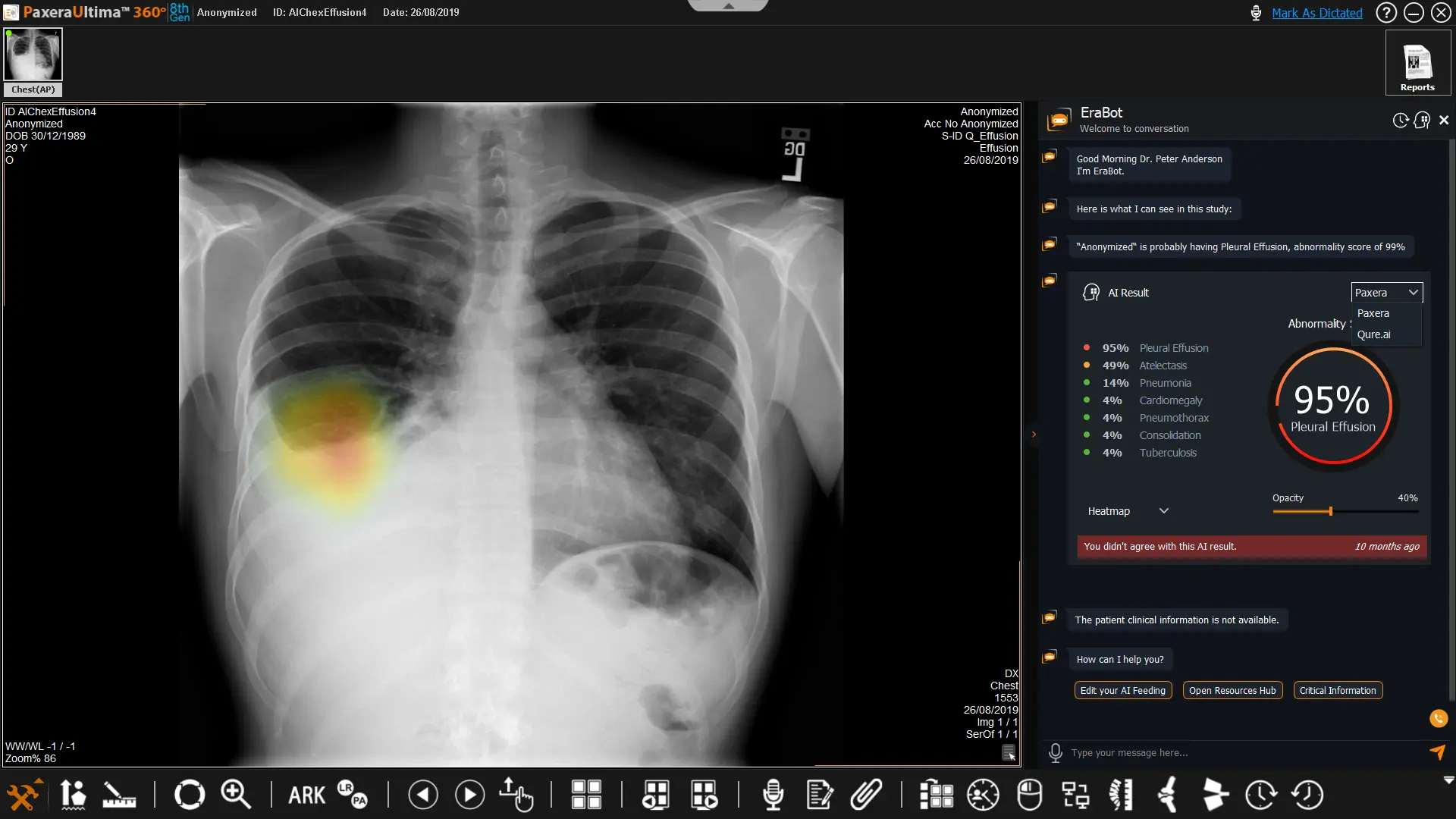The height and width of the screenshot is (819, 1456).
Task: Click Edit your AI Feeding button
Action: click(x=1122, y=690)
